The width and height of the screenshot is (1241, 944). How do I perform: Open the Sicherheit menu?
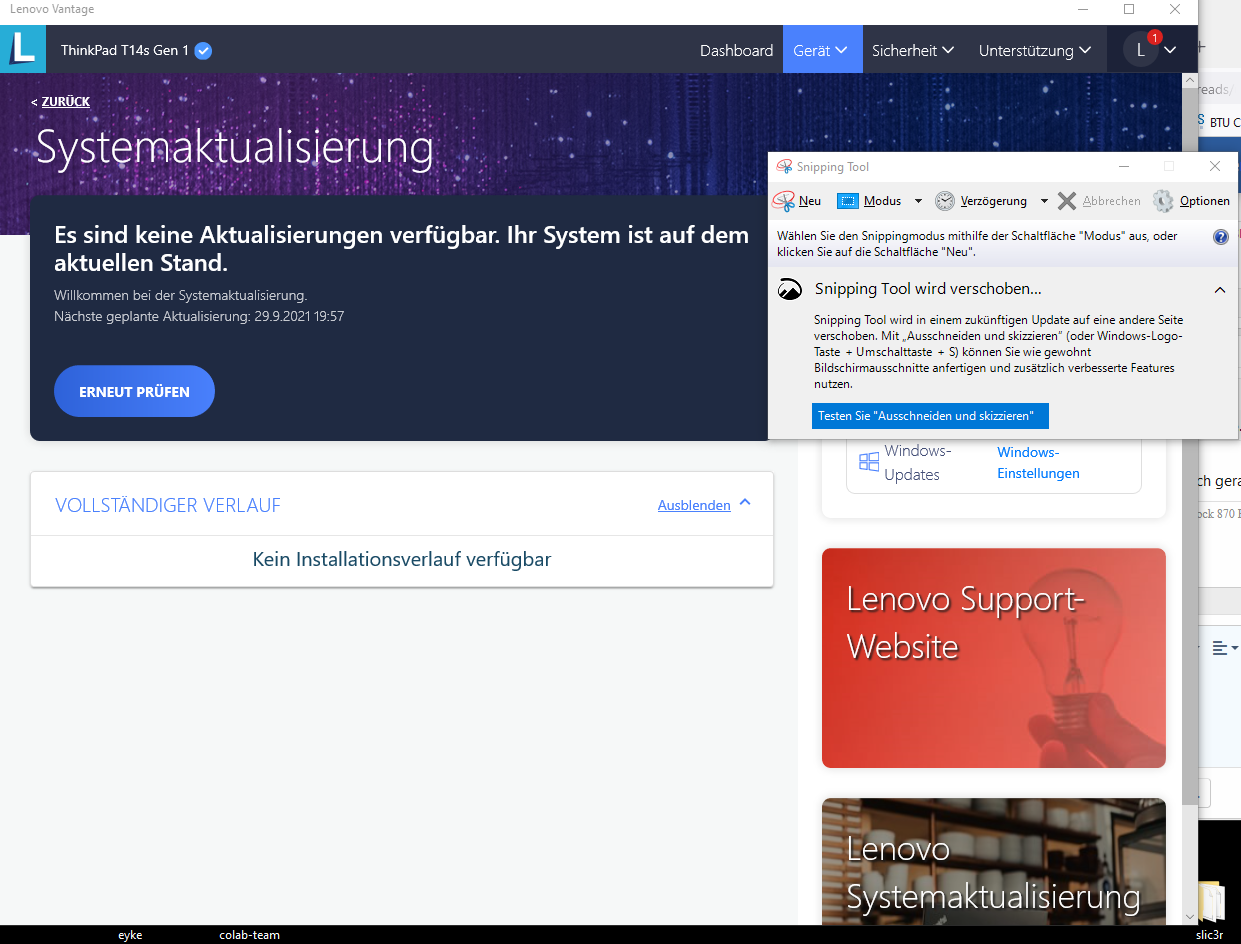tap(913, 50)
